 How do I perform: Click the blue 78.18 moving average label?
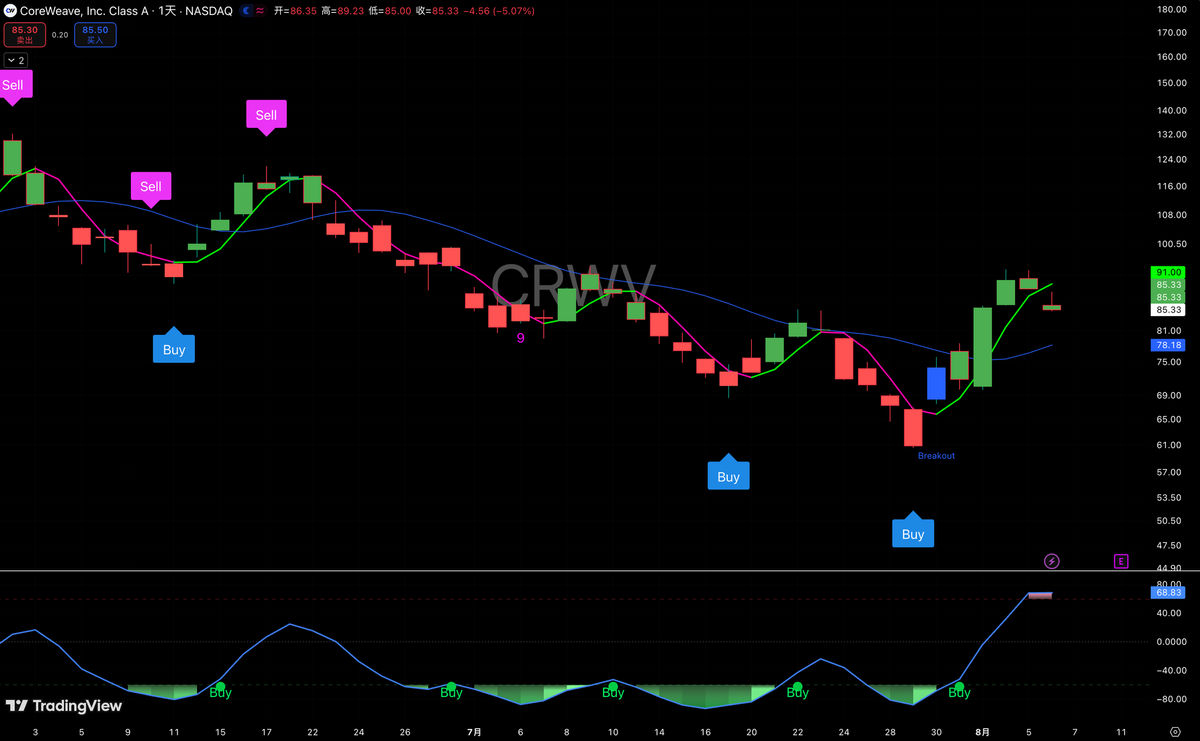(1169, 345)
